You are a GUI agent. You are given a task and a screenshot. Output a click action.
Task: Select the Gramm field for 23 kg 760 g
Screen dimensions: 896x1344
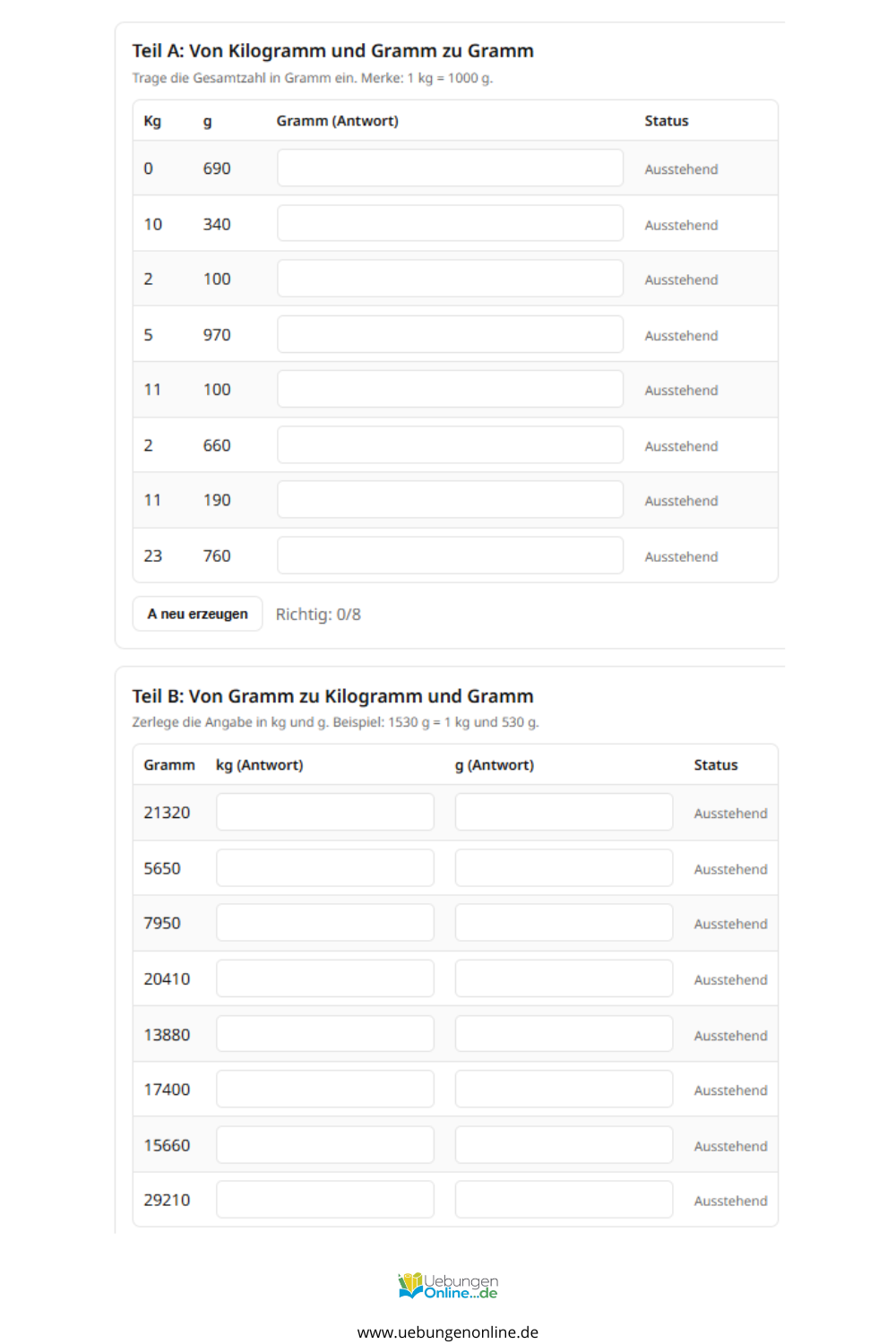point(450,556)
